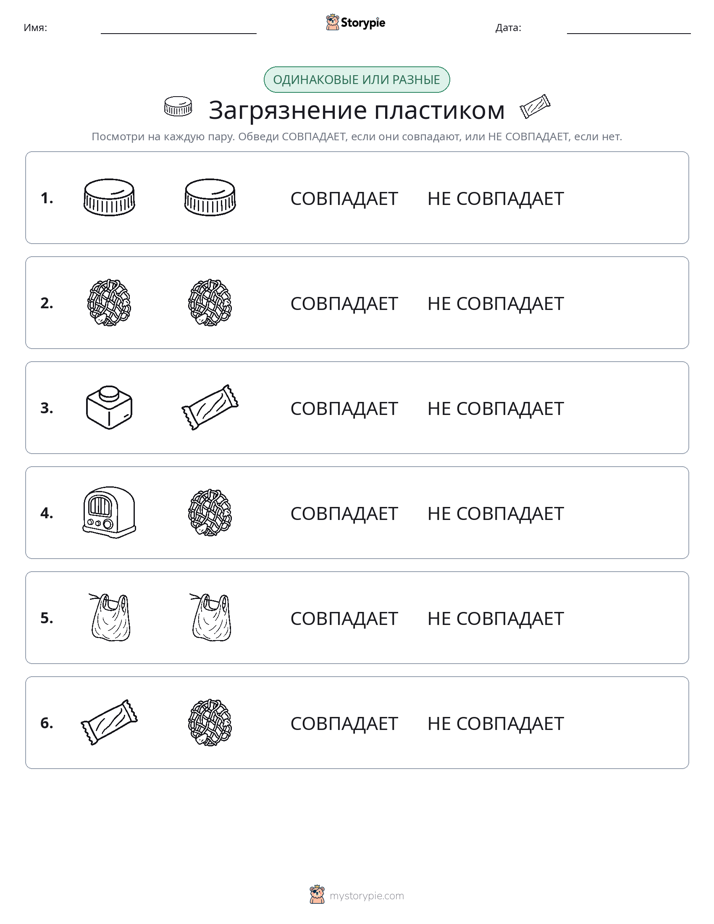This screenshot has height=924, width=714.
Task: Click the candy wrapper icon beside the title
Action: click(x=535, y=107)
